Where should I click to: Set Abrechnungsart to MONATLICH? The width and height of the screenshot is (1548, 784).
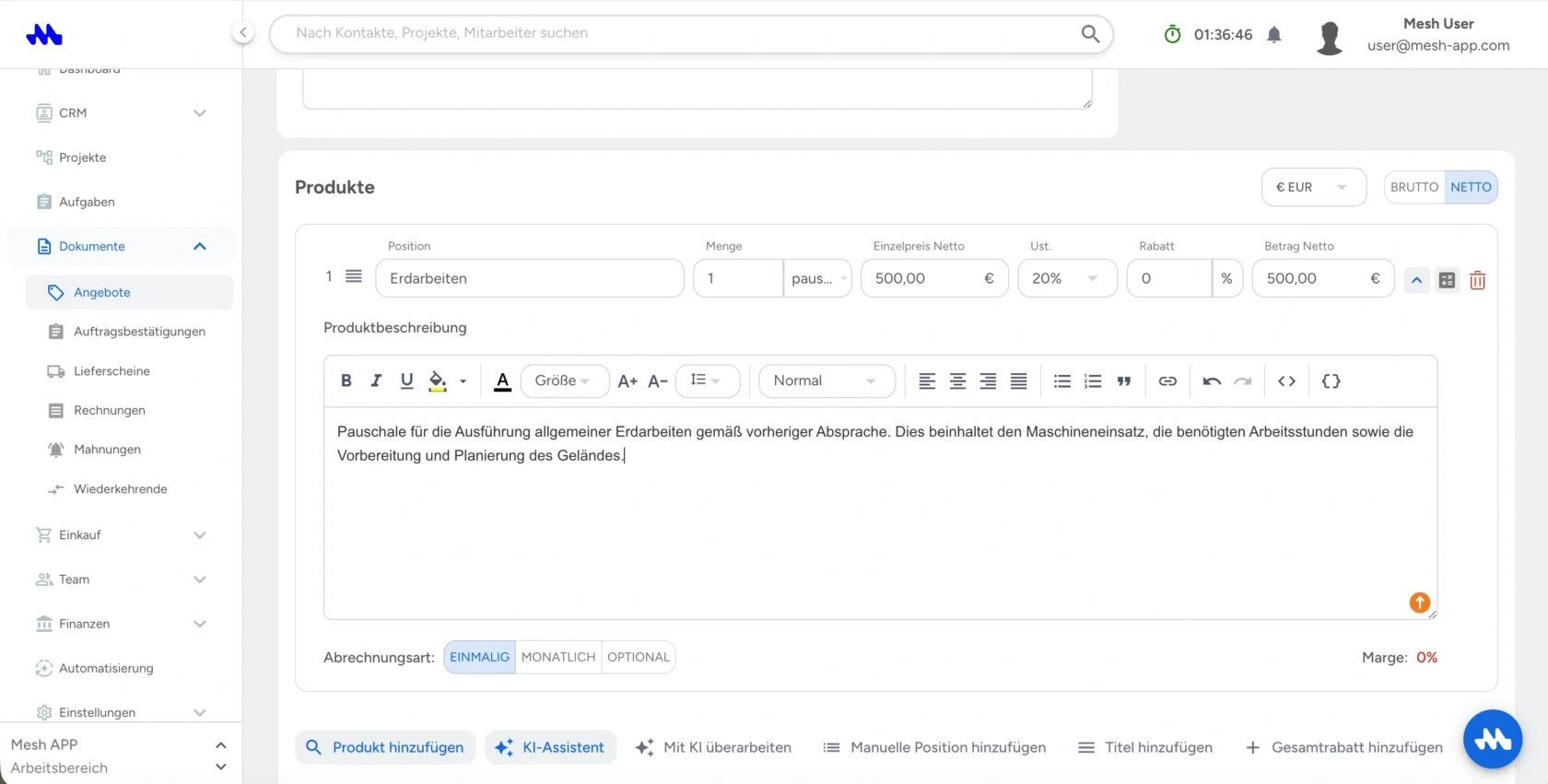(x=558, y=657)
